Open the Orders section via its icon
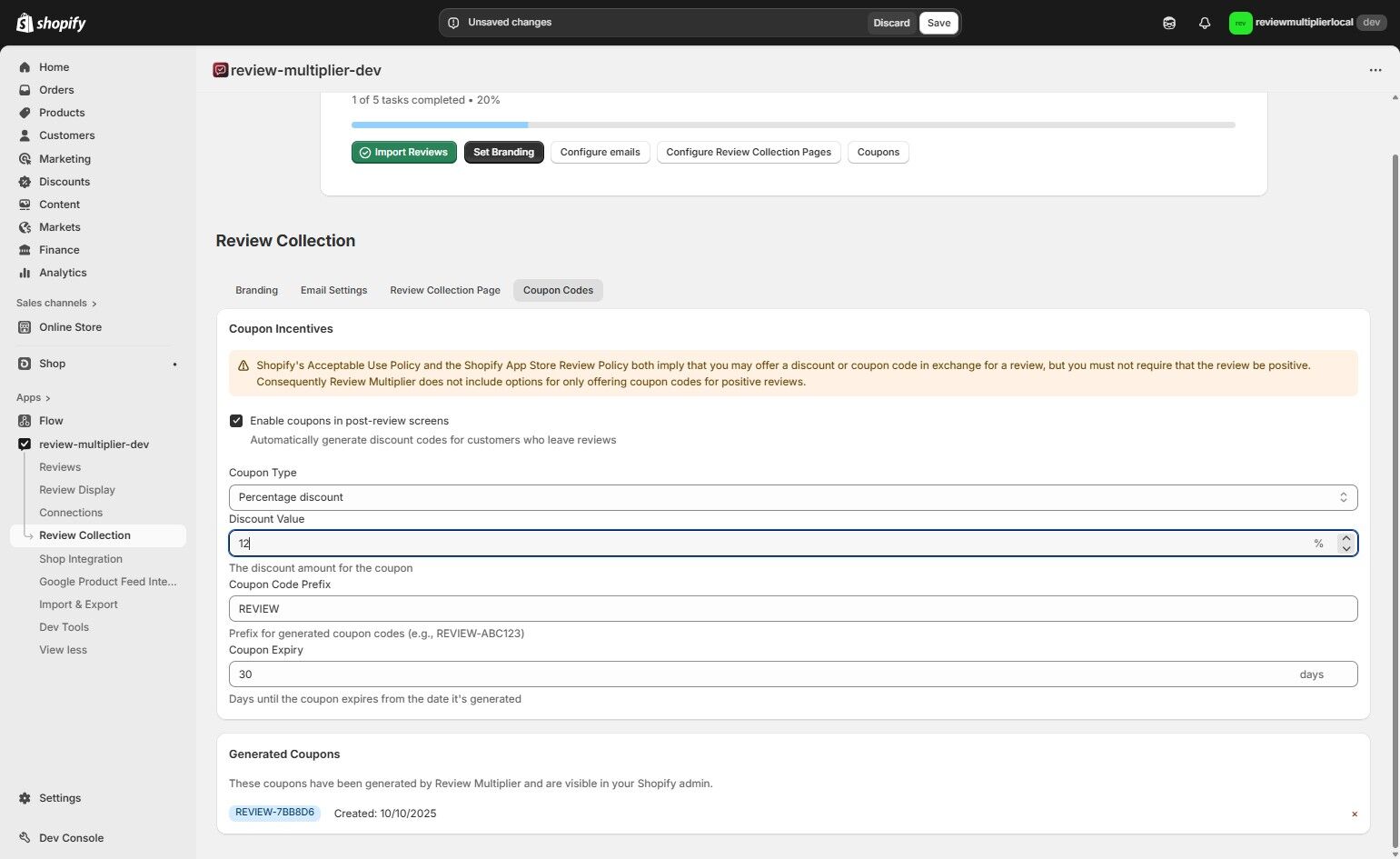 tap(25, 89)
